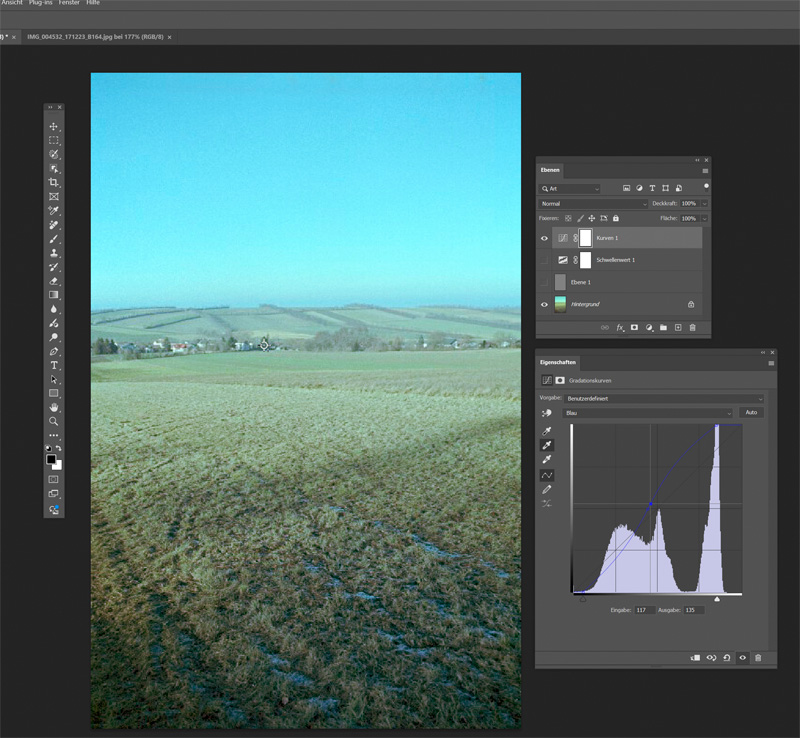800x738 pixels.
Task: Clip adjustment to layer below button
Action: (695, 658)
